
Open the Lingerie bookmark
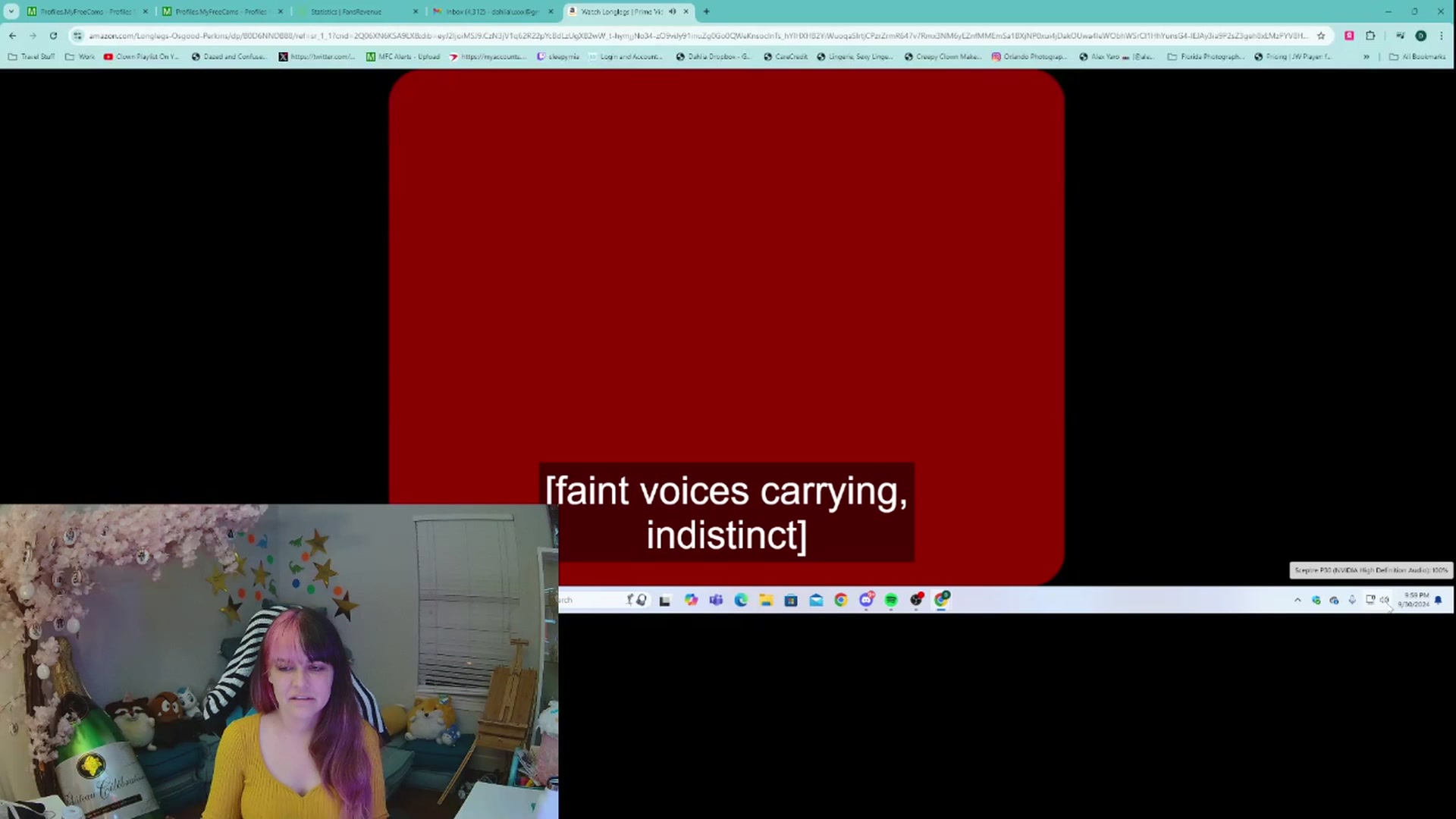[x=855, y=57]
